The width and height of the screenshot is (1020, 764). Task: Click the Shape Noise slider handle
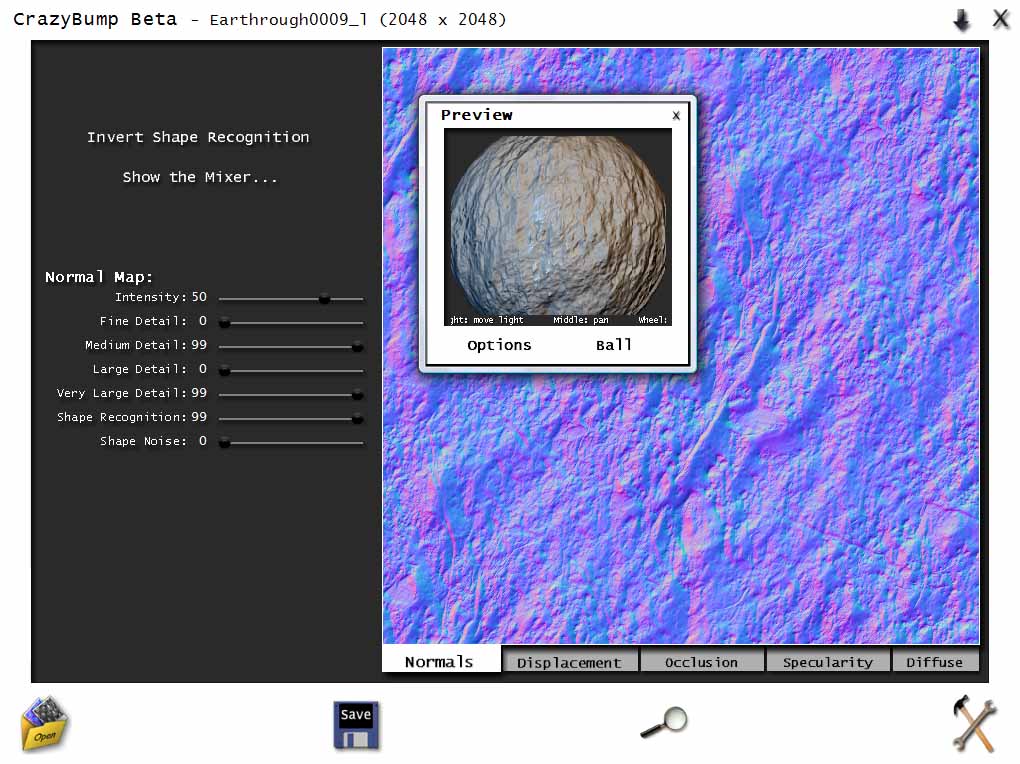(225, 442)
